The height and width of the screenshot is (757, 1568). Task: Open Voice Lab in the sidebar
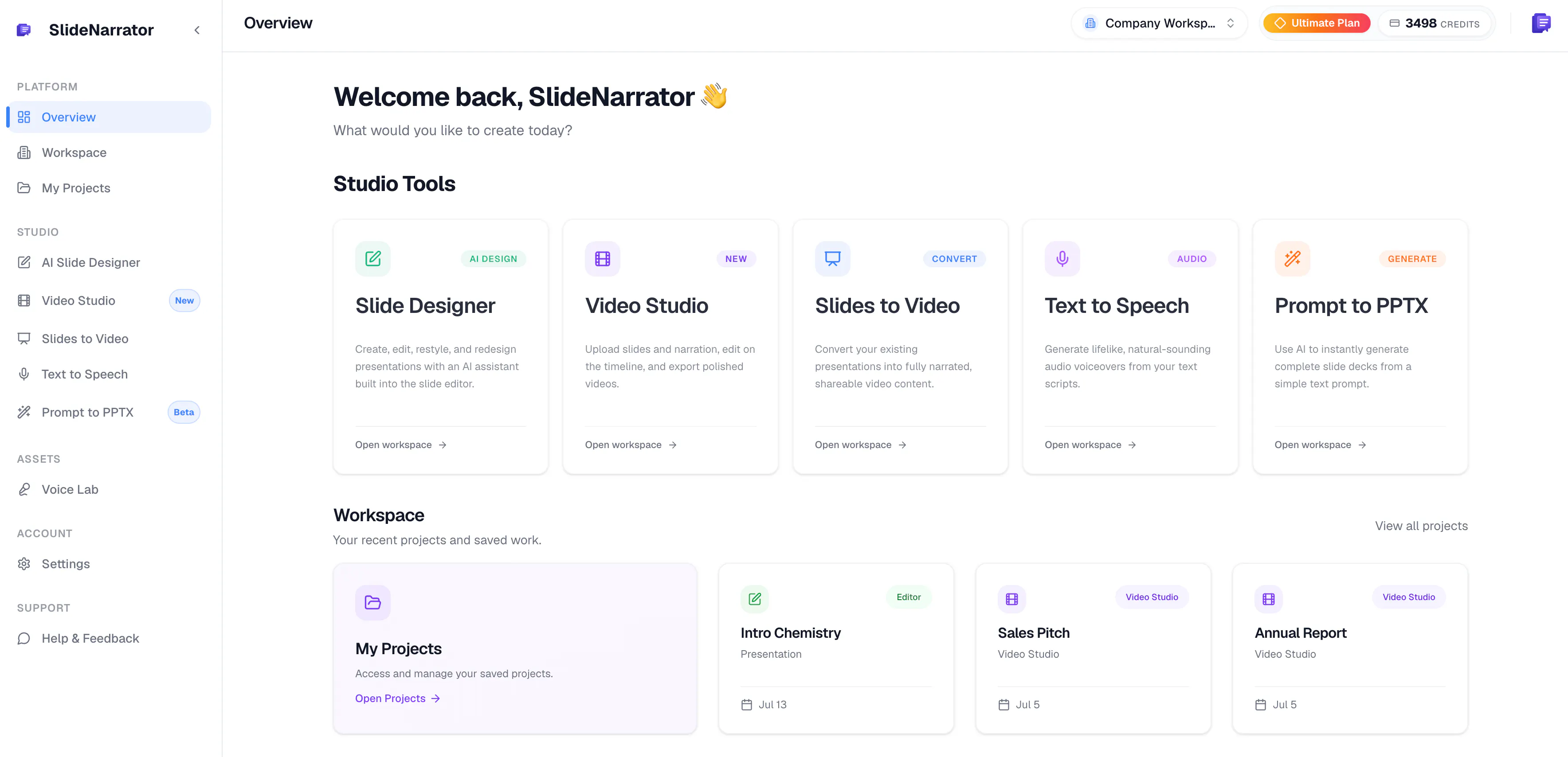click(x=109, y=489)
